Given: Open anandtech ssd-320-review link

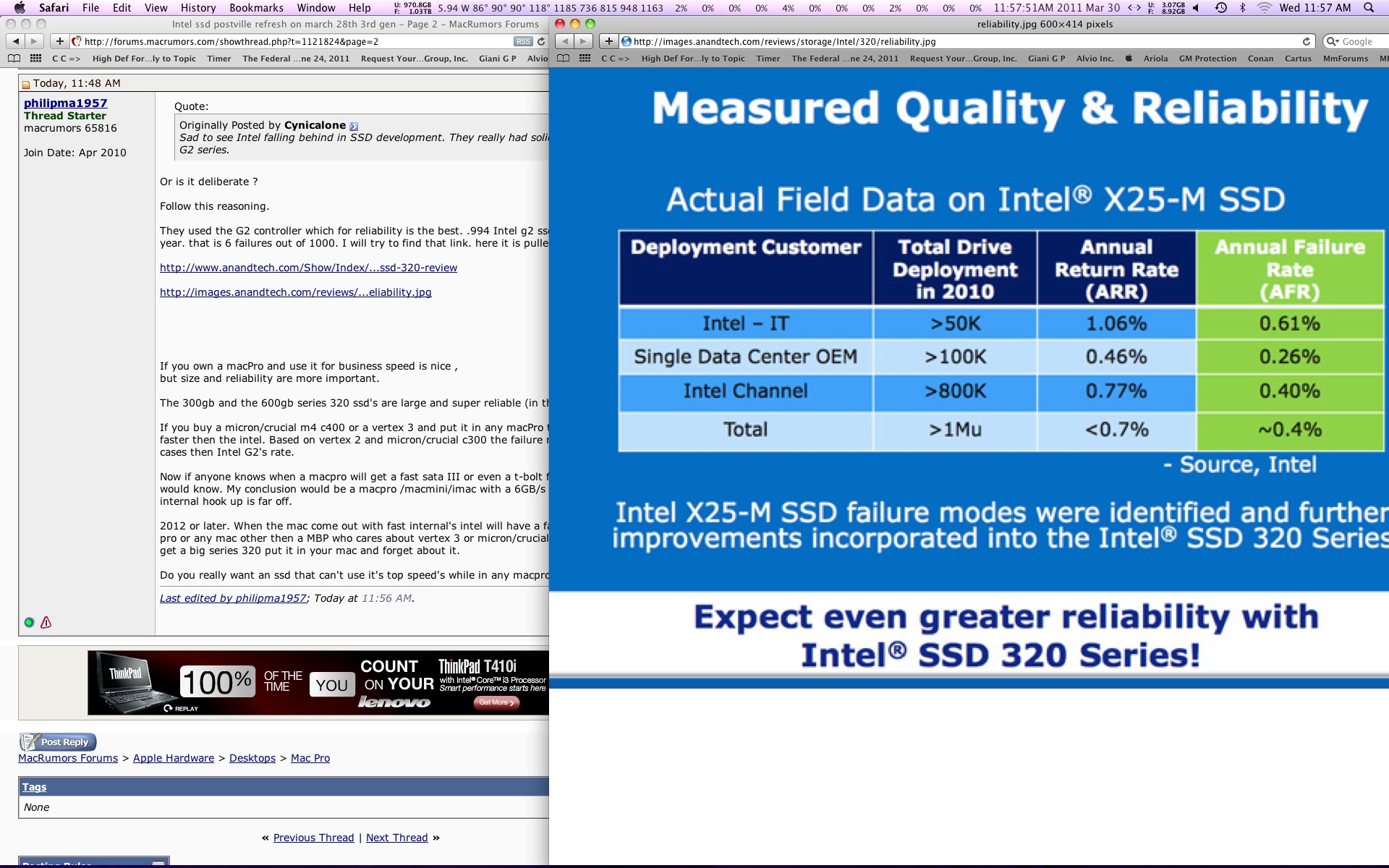Looking at the screenshot, I should pos(308,268).
